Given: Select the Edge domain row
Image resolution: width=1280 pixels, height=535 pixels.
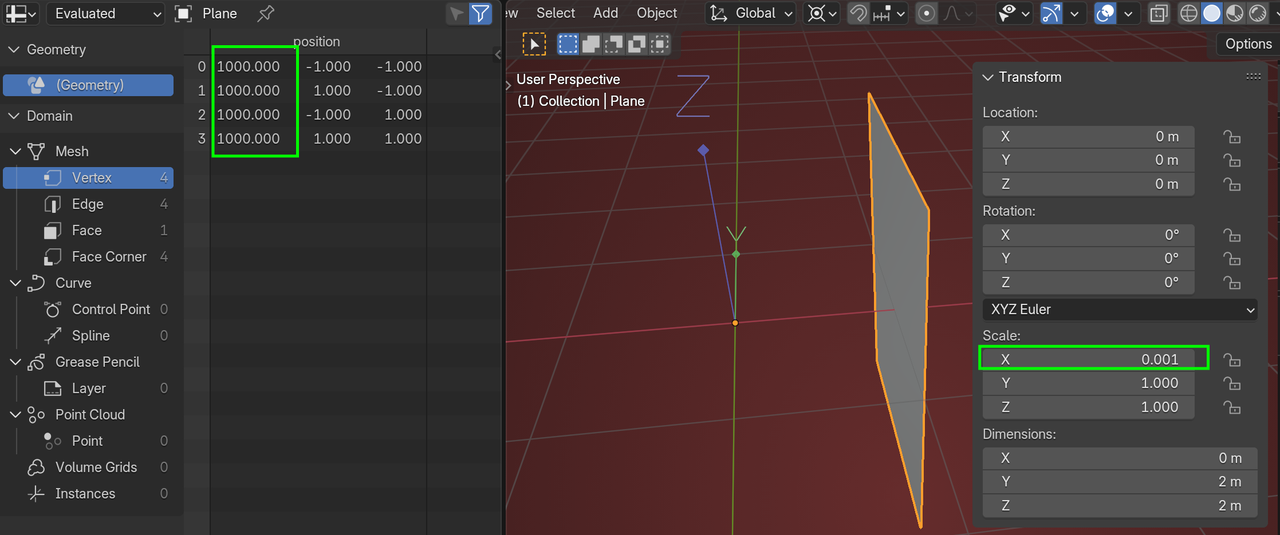Looking at the screenshot, I should (88, 204).
